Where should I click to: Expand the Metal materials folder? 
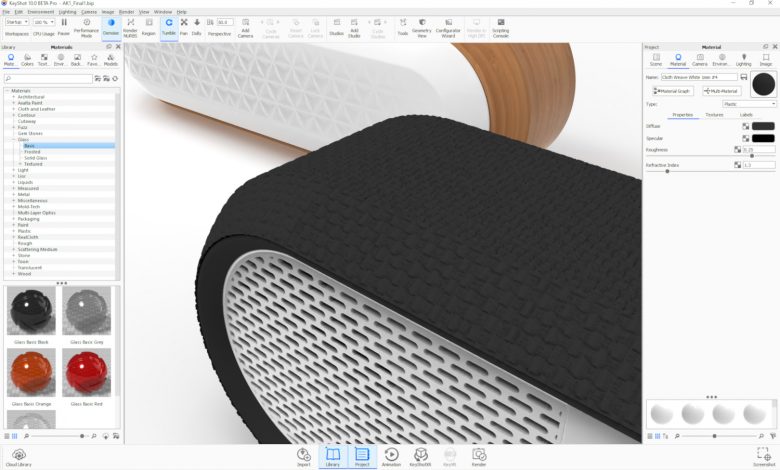[13, 194]
